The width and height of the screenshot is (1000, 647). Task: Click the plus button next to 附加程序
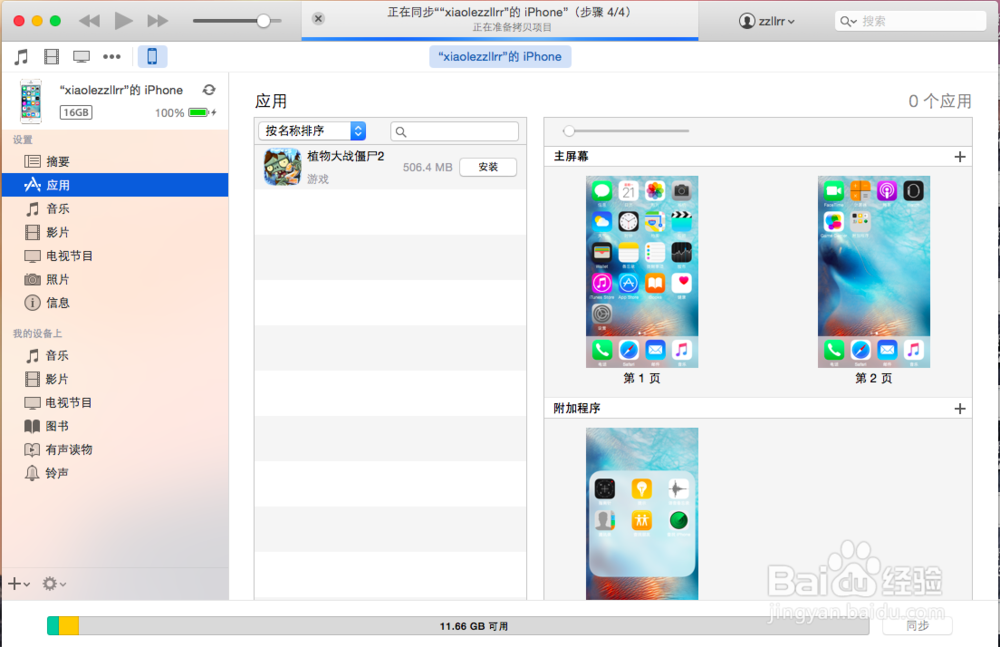(960, 407)
